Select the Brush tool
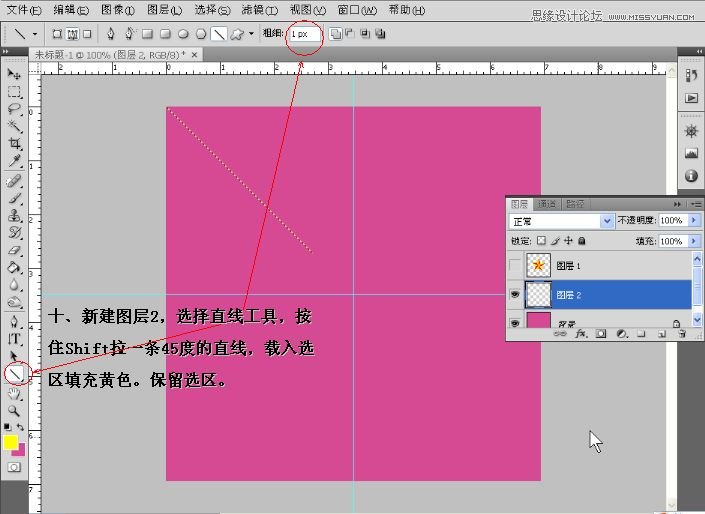Viewport: 705px width, 514px height. point(14,198)
